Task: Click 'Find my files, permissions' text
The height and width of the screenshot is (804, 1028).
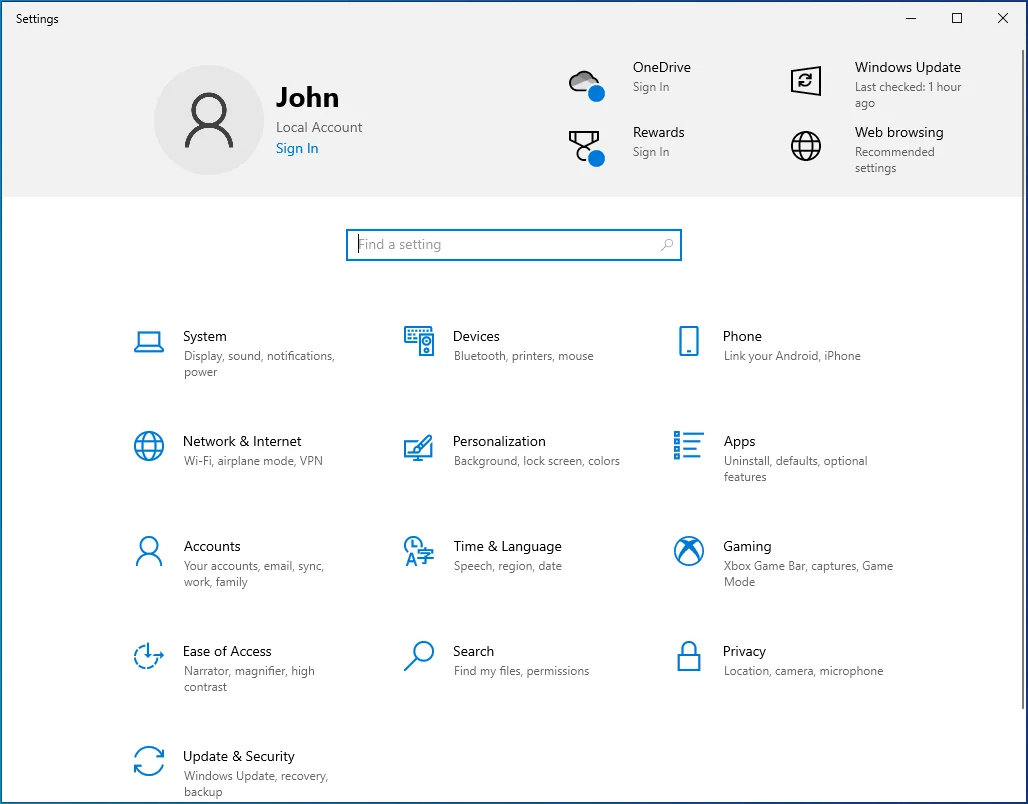Action: 521,670
